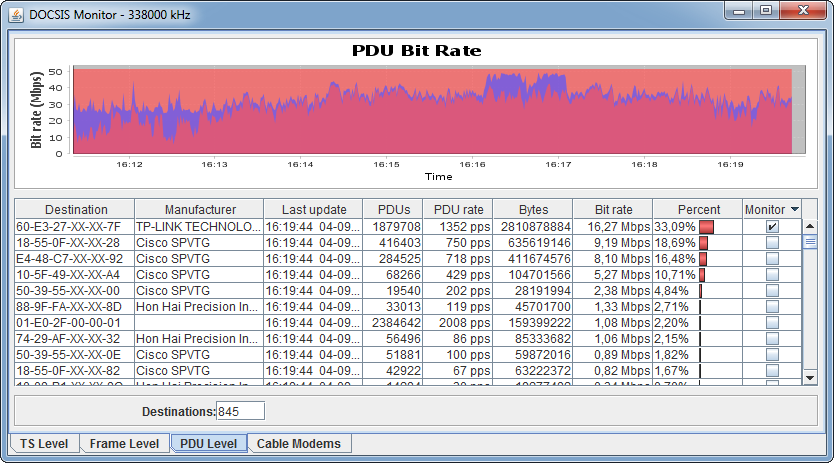The height and width of the screenshot is (463, 834).
Task: Click the table scrollbar down arrow
Action: [810, 378]
